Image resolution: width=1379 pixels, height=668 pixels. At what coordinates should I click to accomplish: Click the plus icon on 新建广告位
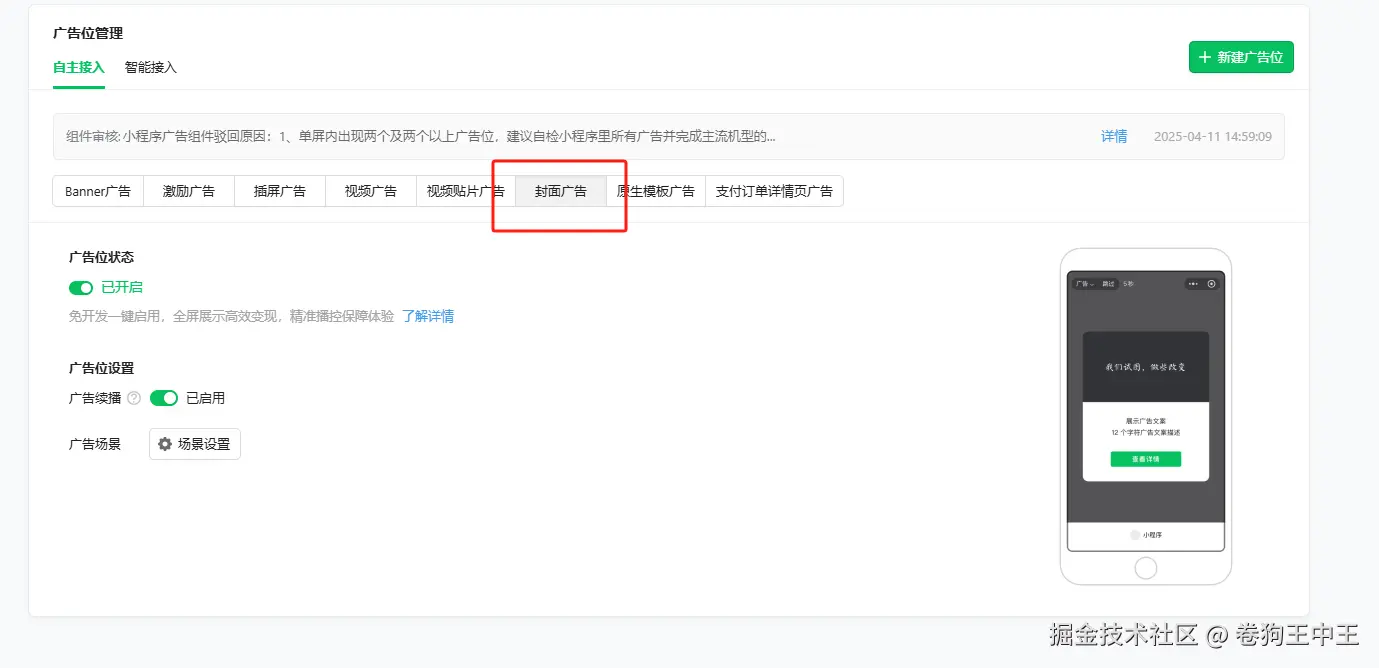1205,57
